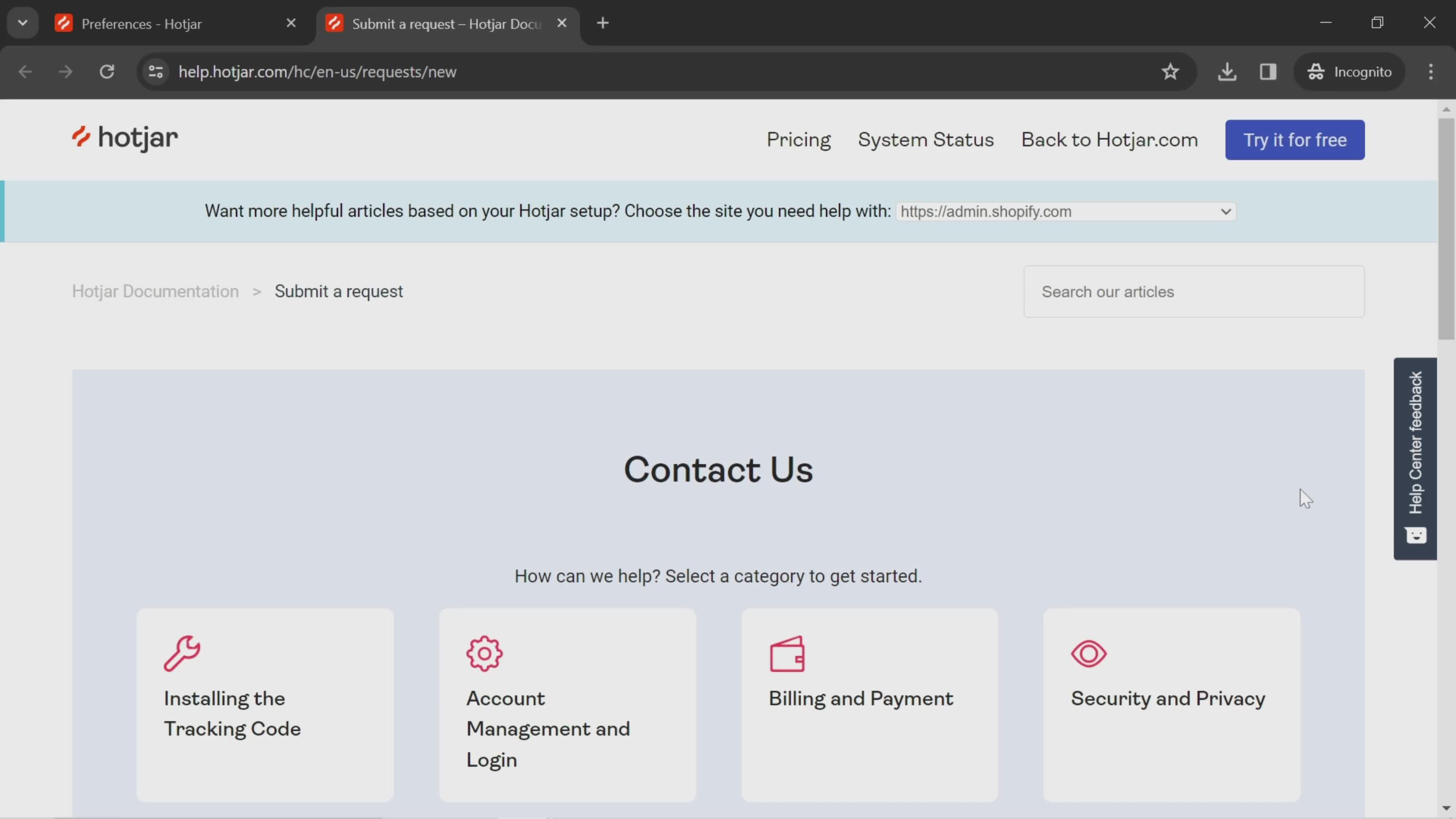The image size is (1456, 819).
Task: Click the gear/Account Management icon
Action: (x=484, y=653)
